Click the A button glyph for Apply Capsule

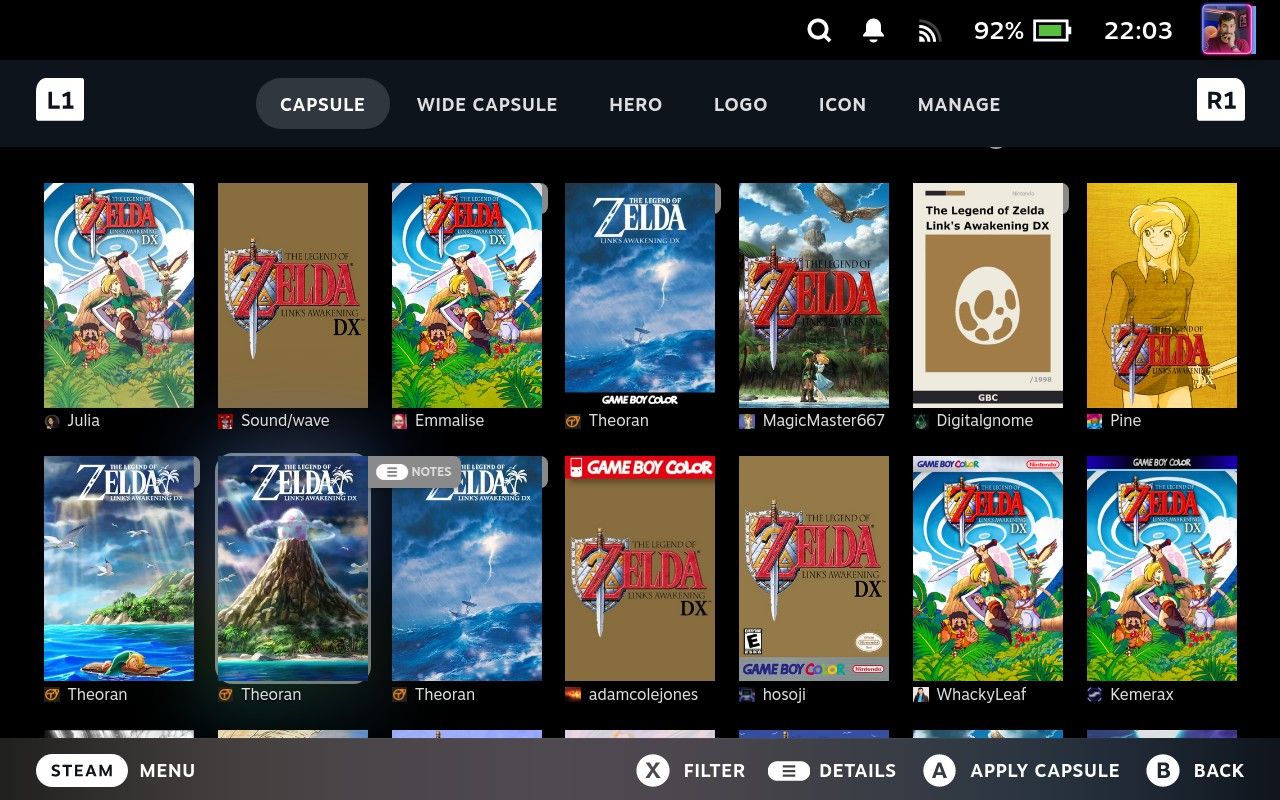939,771
